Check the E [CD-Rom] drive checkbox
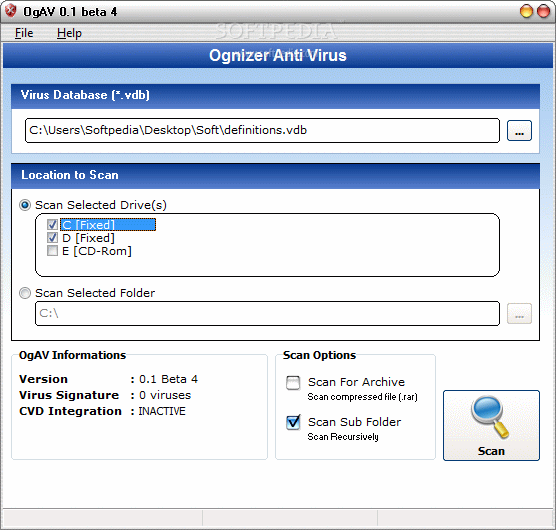 click(x=52, y=251)
